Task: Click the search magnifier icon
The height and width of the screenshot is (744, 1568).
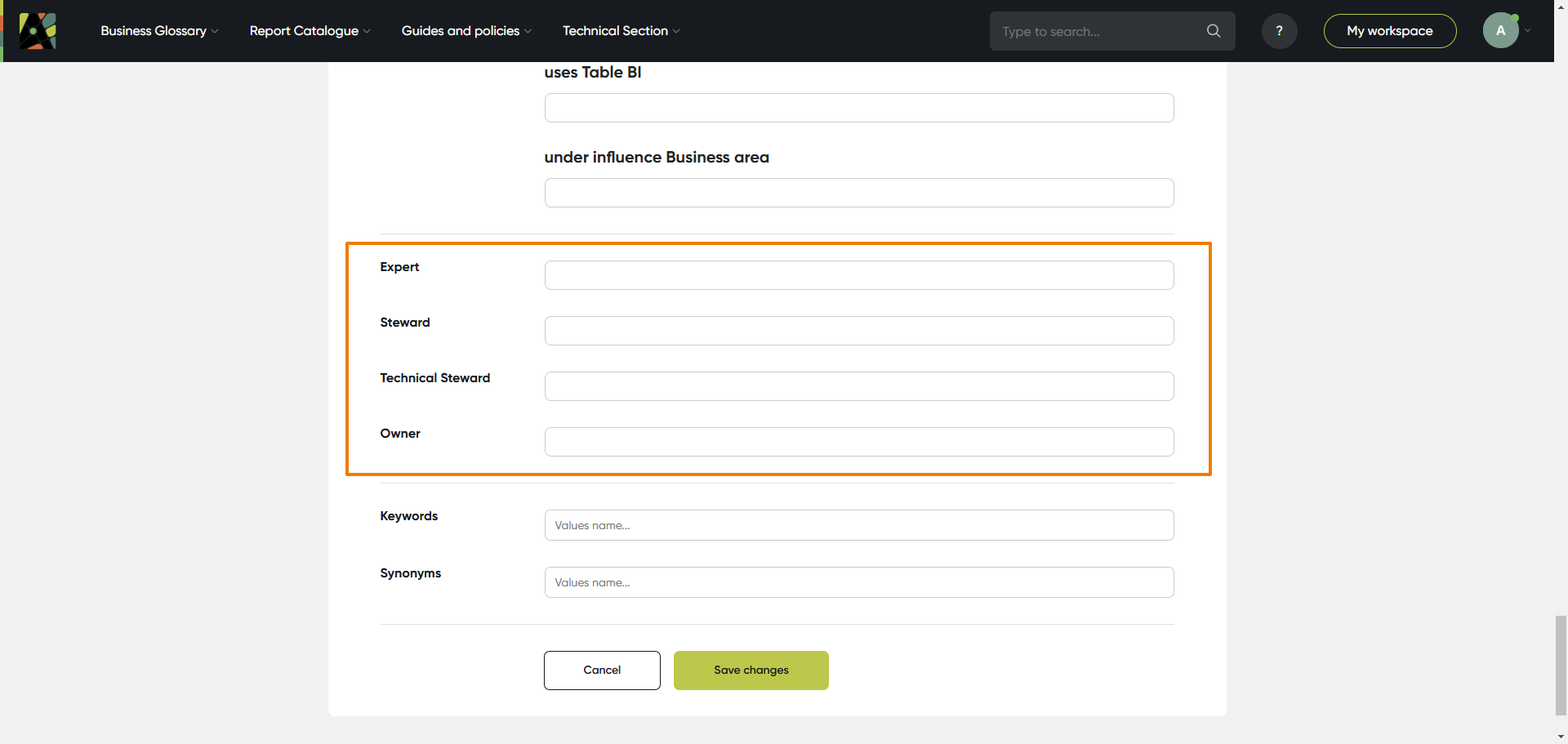Action: [1214, 30]
